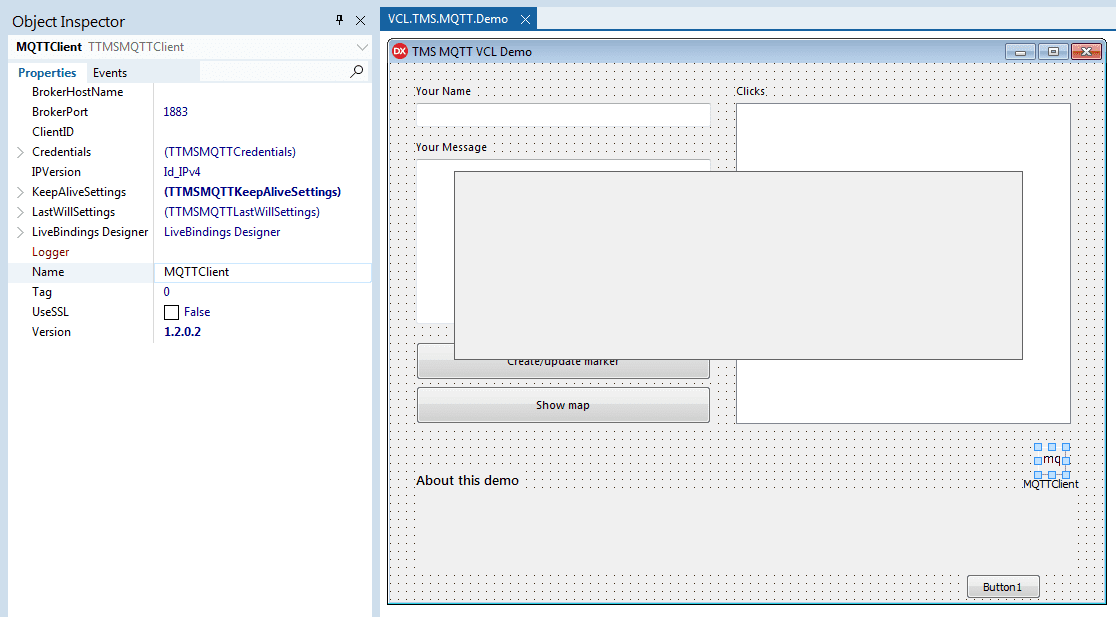Maximize the TMS MQTT VCL Demo form
The height and width of the screenshot is (617, 1116).
pyautogui.click(x=1053, y=51)
